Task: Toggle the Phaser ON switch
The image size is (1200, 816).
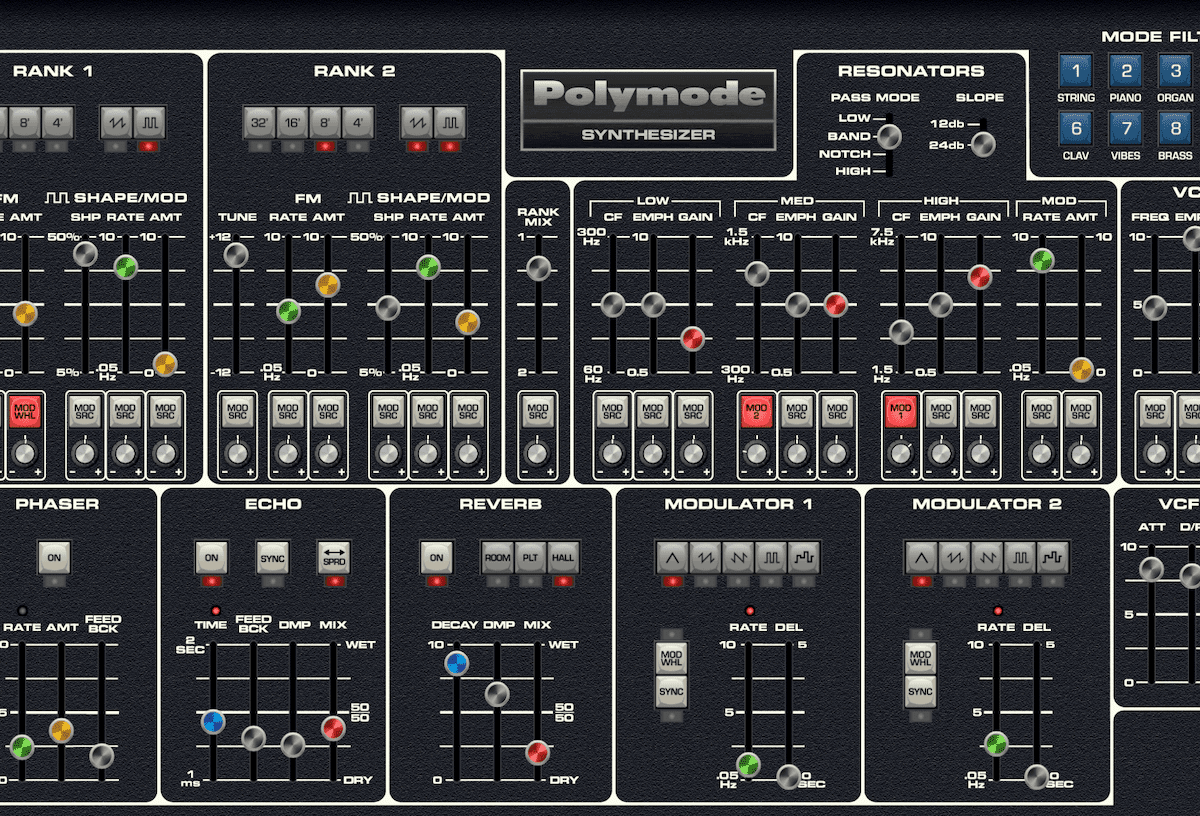Action: point(54,557)
